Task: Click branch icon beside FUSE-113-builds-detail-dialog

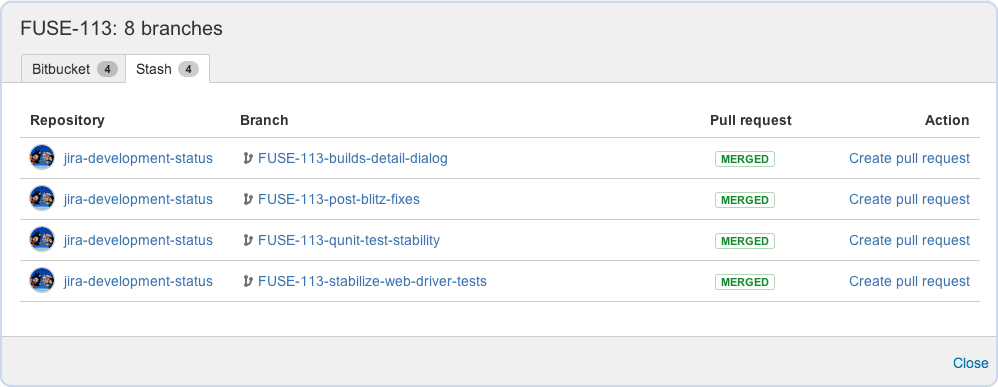Action: (248, 158)
